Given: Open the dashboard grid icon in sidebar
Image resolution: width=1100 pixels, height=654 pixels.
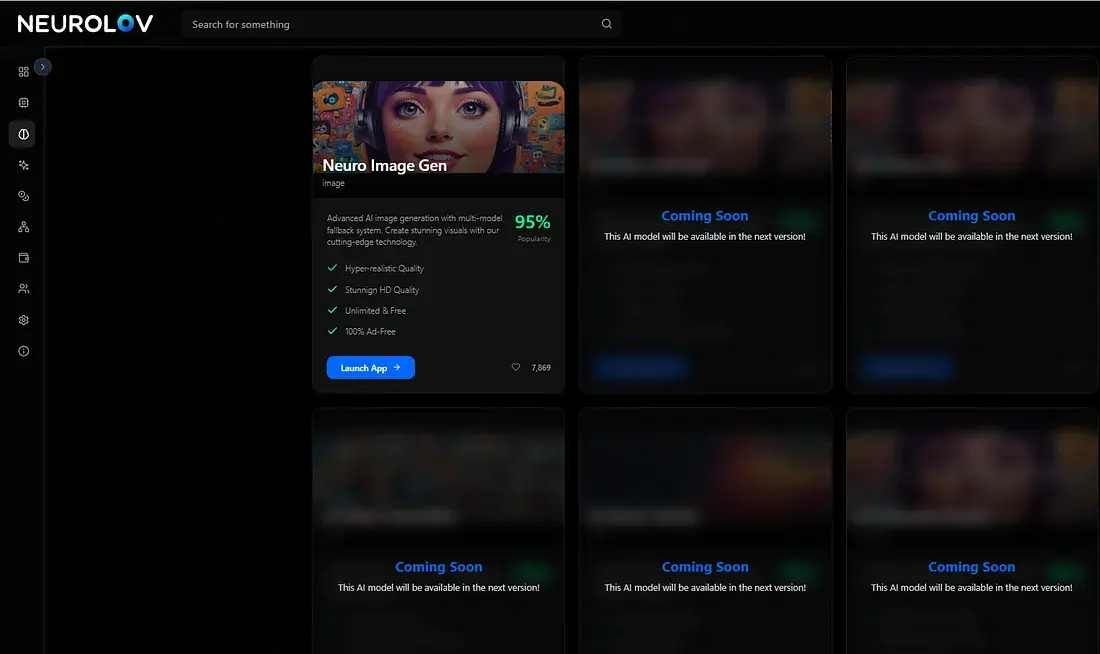Looking at the screenshot, I should coord(23,72).
